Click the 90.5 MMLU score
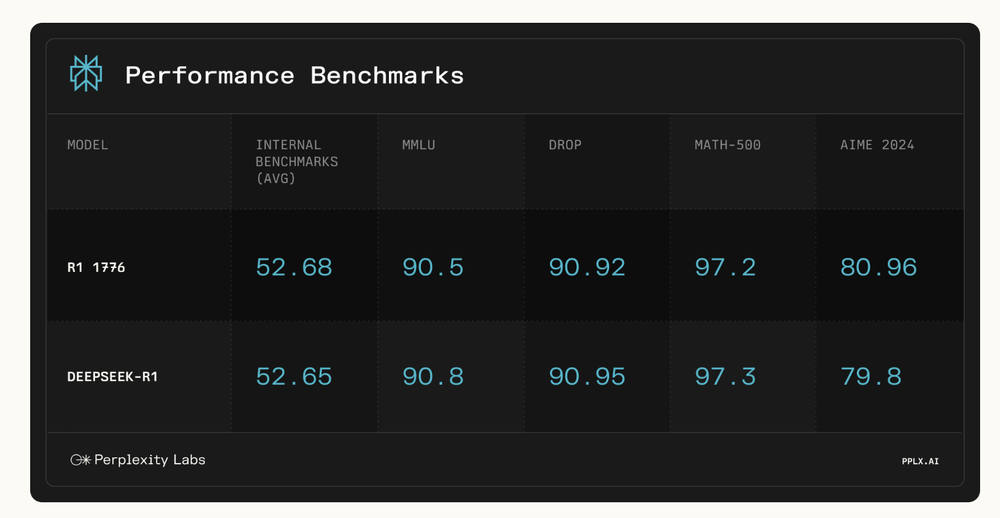 [x=433, y=267]
